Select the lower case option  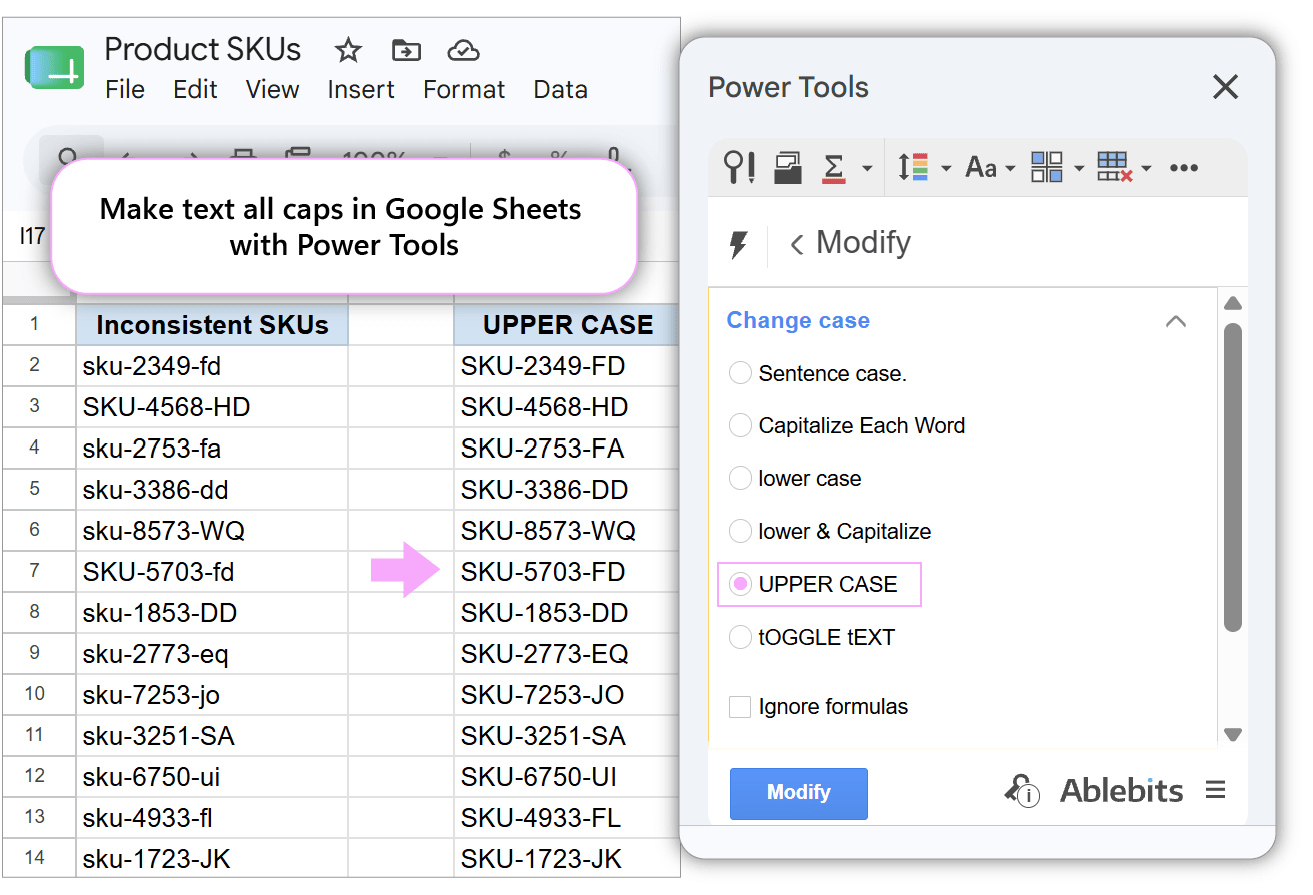740,478
